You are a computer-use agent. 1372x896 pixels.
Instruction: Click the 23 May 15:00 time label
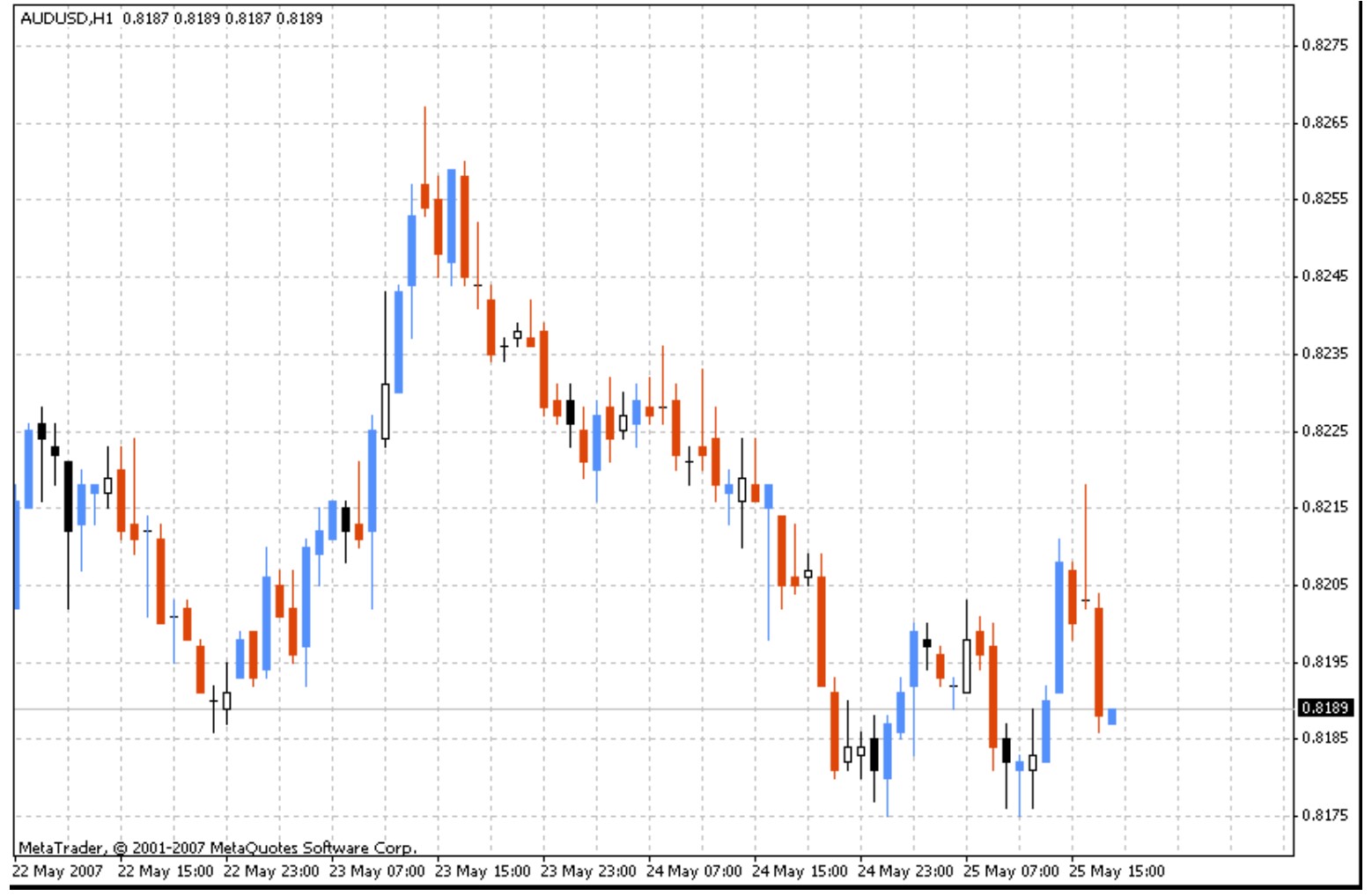tap(483, 871)
